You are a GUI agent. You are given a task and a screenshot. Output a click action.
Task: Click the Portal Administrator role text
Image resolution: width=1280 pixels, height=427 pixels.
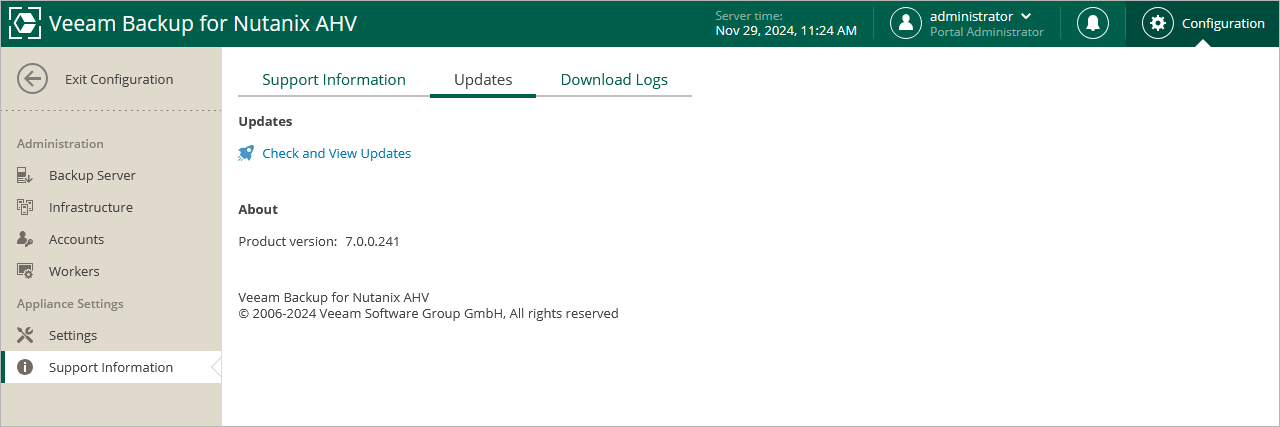click(x=987, y=32)
